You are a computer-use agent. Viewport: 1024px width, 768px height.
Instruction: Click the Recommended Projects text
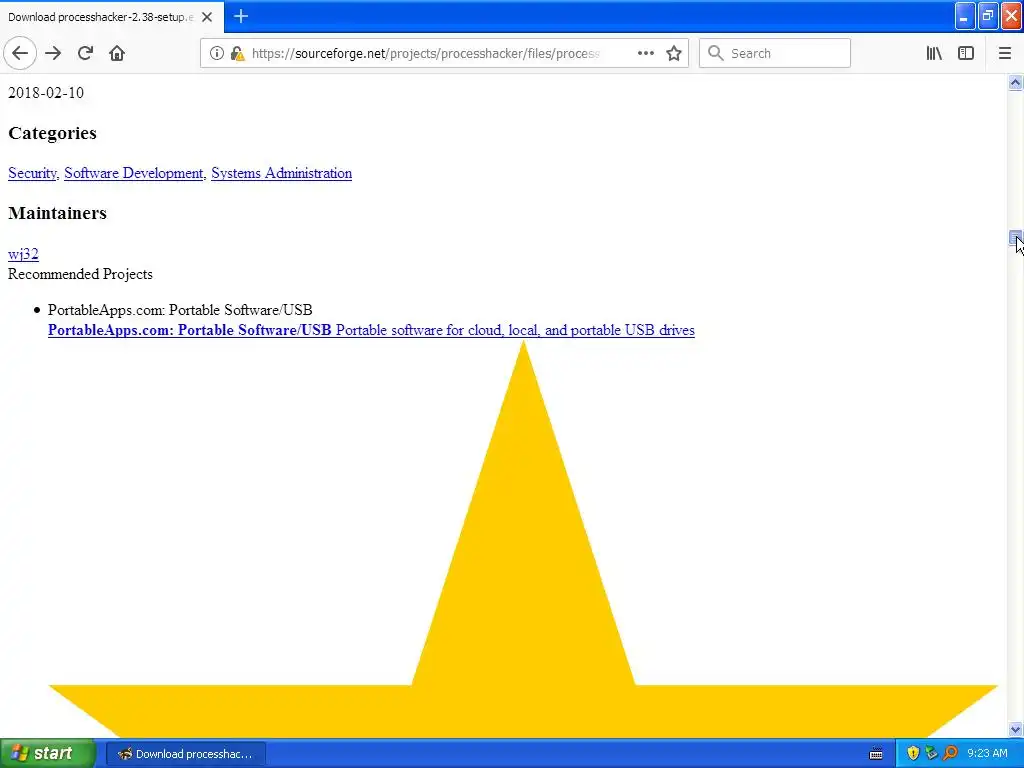click(x=80, y=274)
